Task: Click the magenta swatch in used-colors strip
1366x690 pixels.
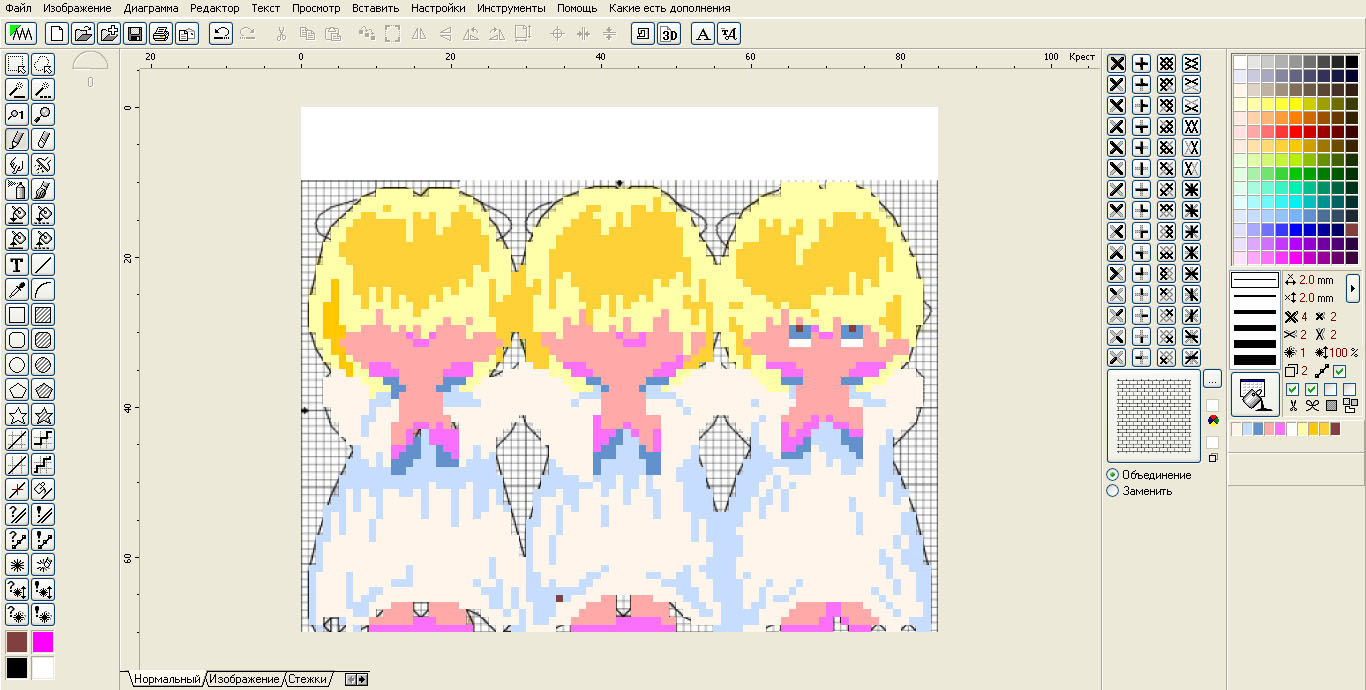Action: tap(1280, 429)
